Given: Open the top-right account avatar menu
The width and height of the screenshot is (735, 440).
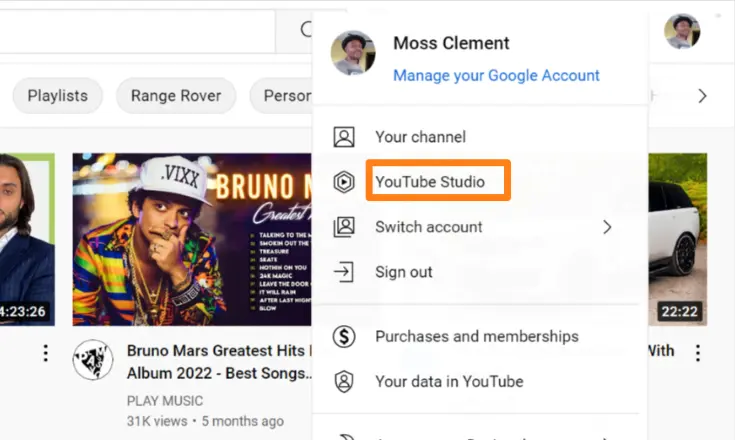Looking at the screenshot, I should (x=682, y=32).
